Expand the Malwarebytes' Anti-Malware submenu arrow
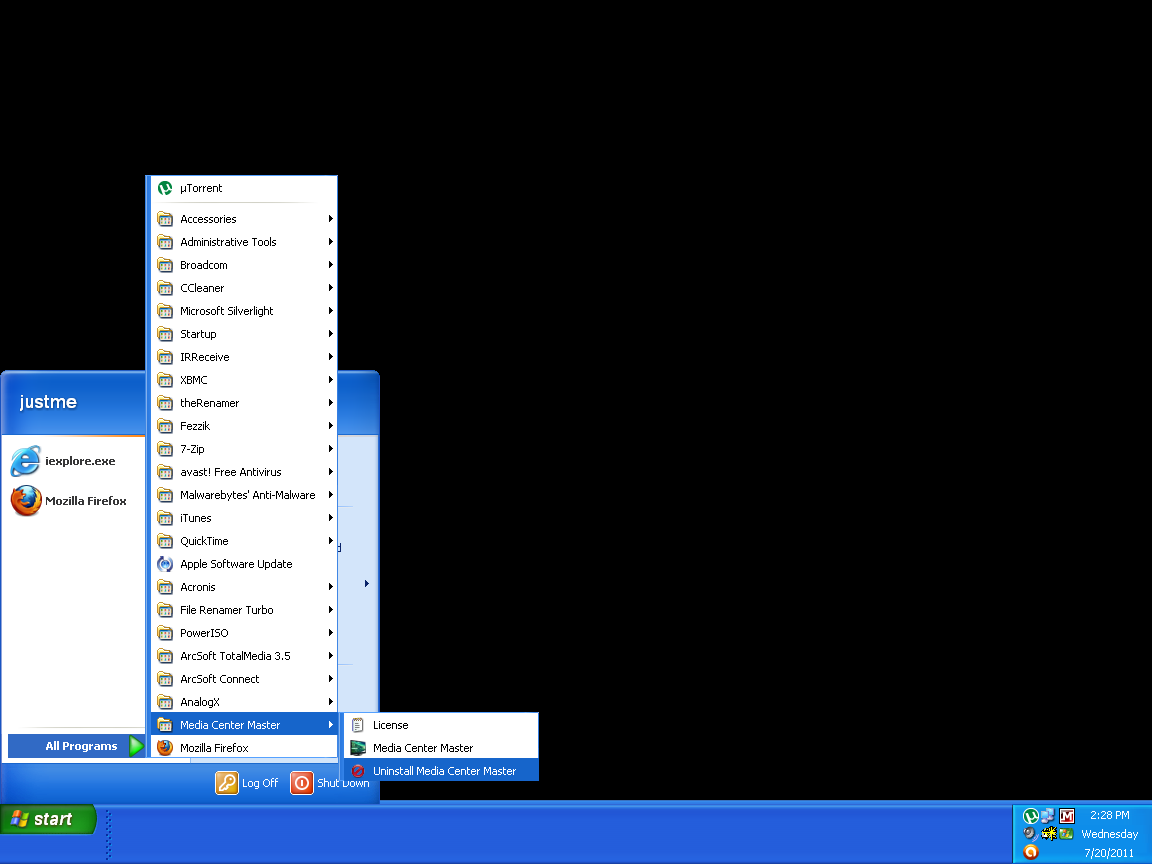Image resolution: width=1152 pixels, height=864 pixels. [x=331, y=495]
